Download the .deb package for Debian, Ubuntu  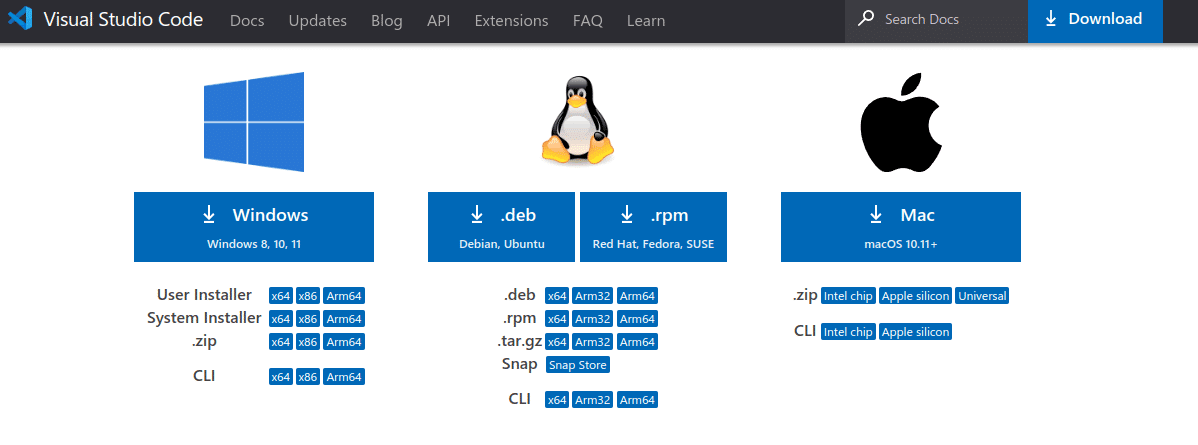[501, 227]
